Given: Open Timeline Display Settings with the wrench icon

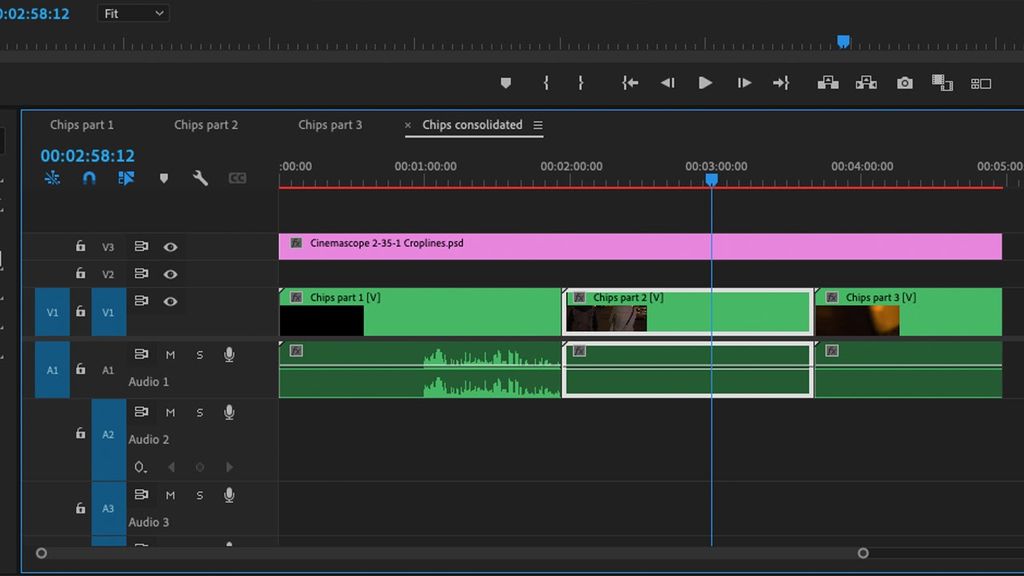Looking at the screenshot, I should click(x=200, y=177).
